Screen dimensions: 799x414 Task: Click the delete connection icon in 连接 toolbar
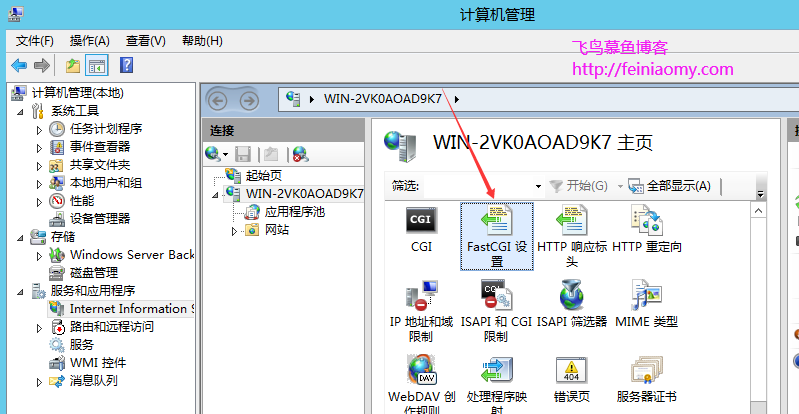300,153
